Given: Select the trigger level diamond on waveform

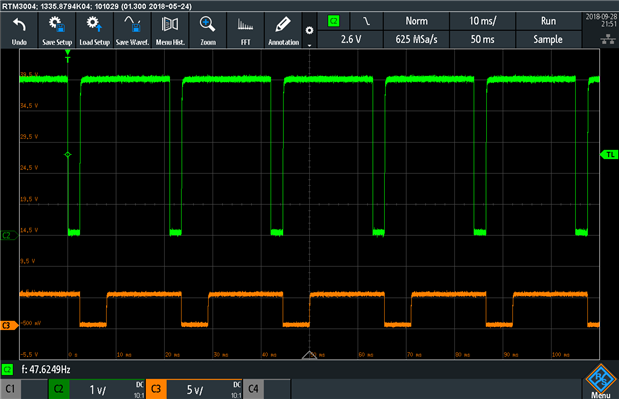Looking at the screenshot, I should point(68,154).
